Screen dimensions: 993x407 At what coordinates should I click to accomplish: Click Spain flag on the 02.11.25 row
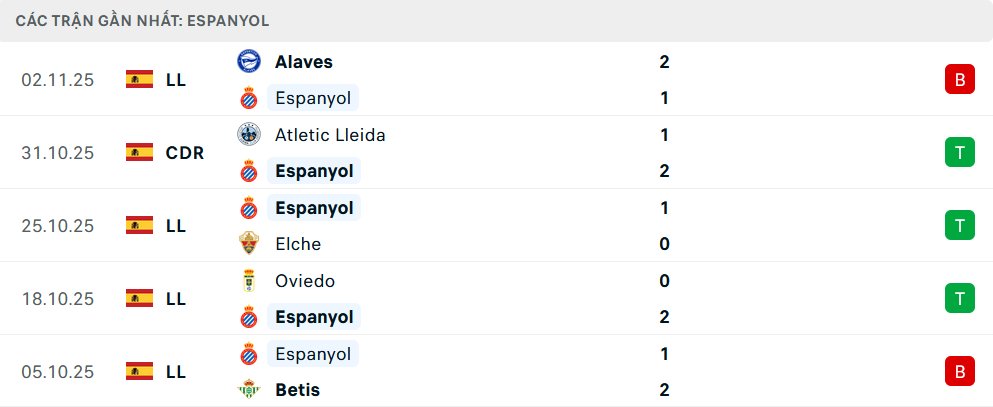(x=139, y=80)
